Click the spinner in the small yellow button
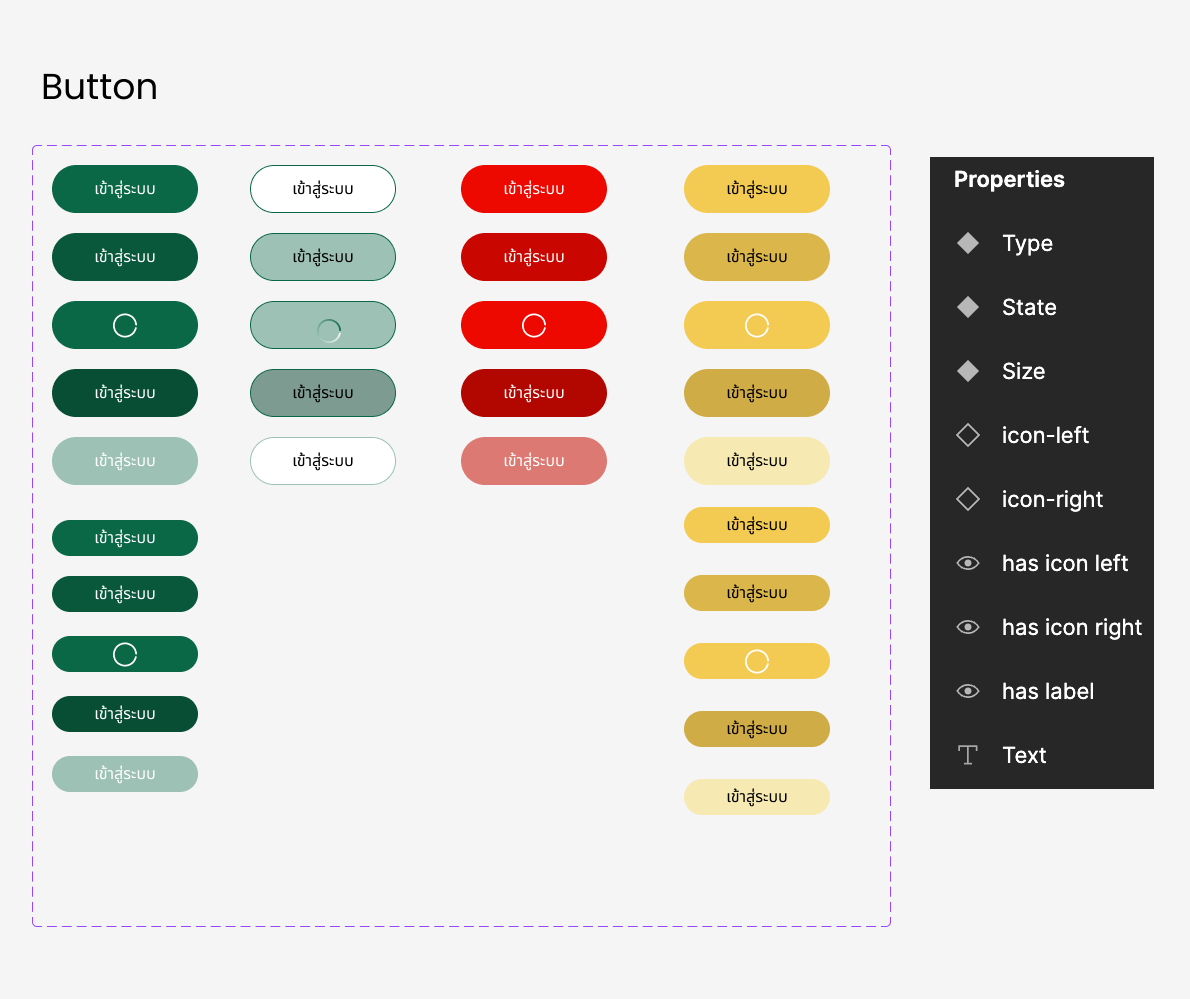Viewport: 1190px width, 999px height. click(757, 661)
